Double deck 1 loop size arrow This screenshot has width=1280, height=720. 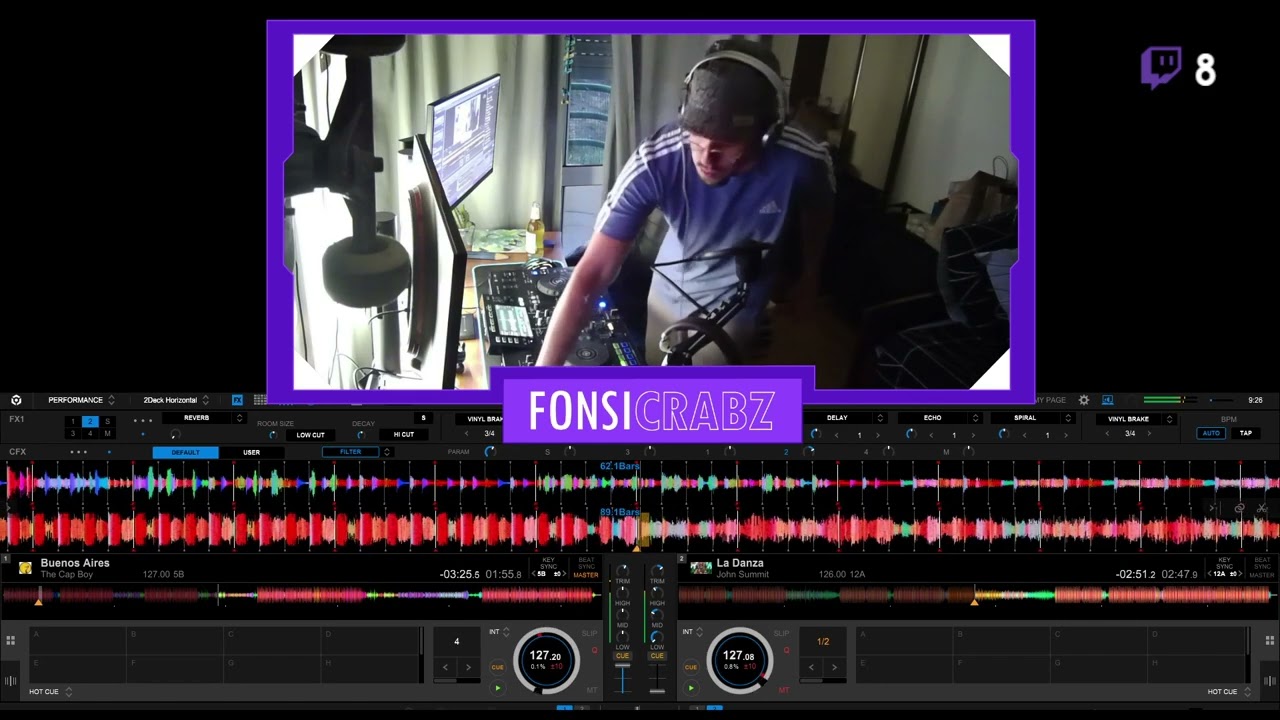(x=468, y=667)
